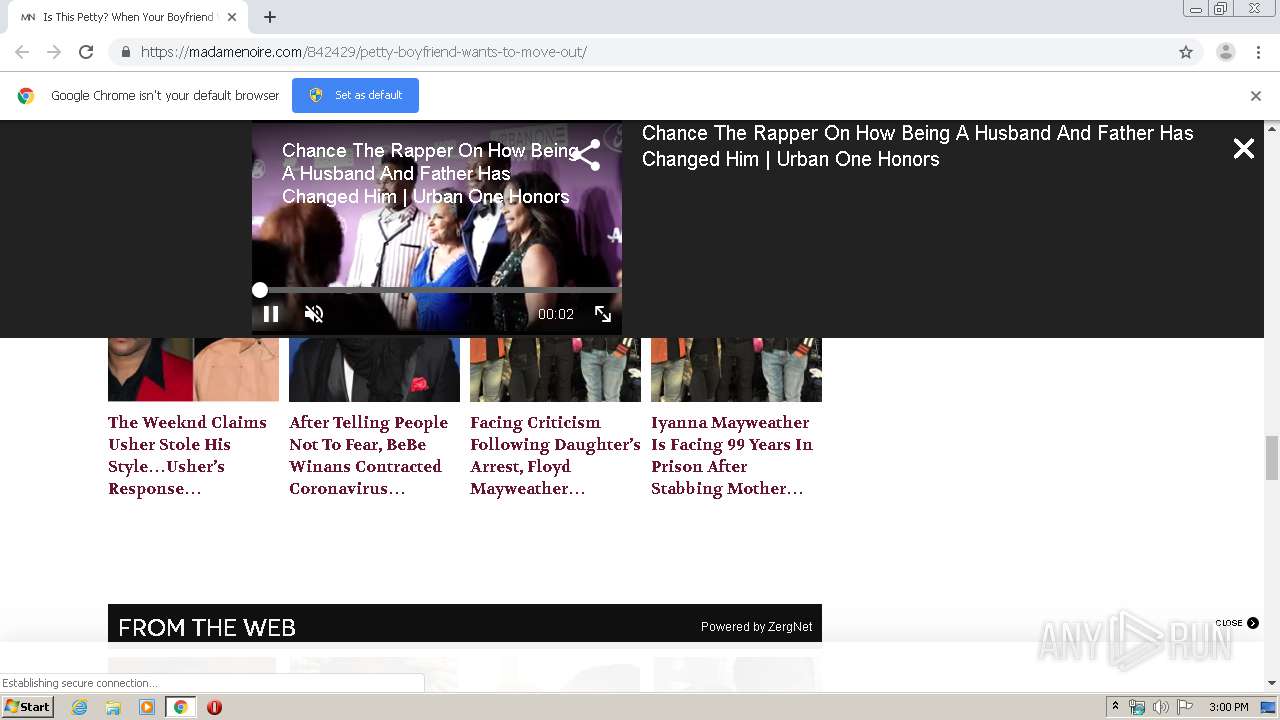
Task: Go back to the previous page
Action: point(22,52)
